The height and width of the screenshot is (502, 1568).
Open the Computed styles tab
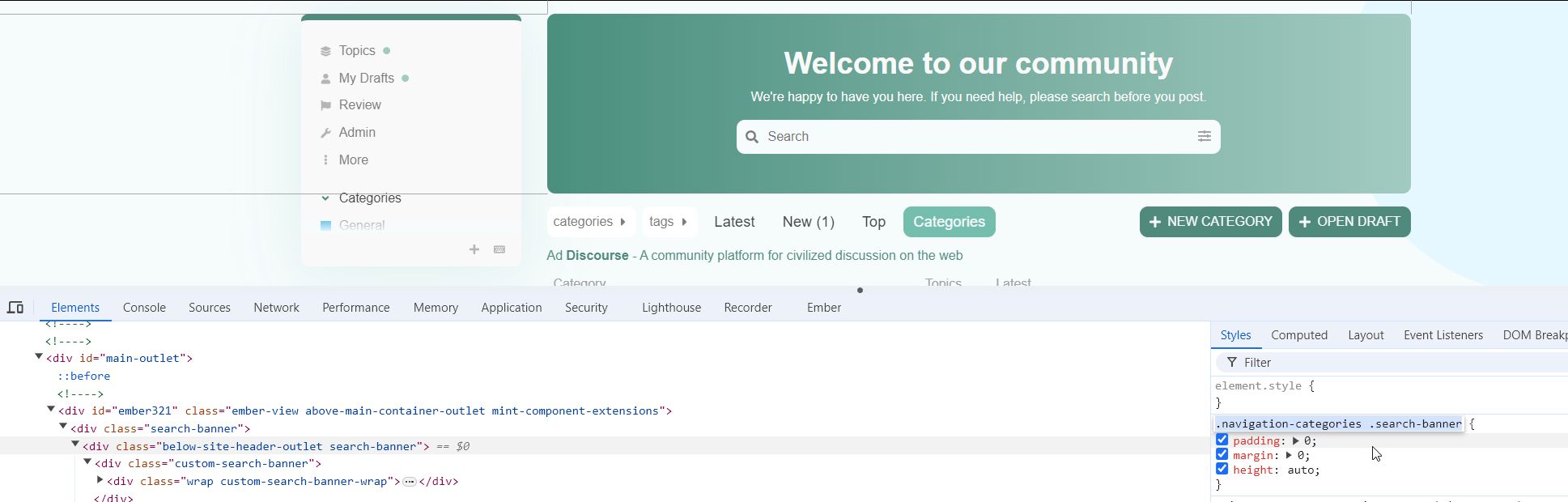coord(1298,335)
